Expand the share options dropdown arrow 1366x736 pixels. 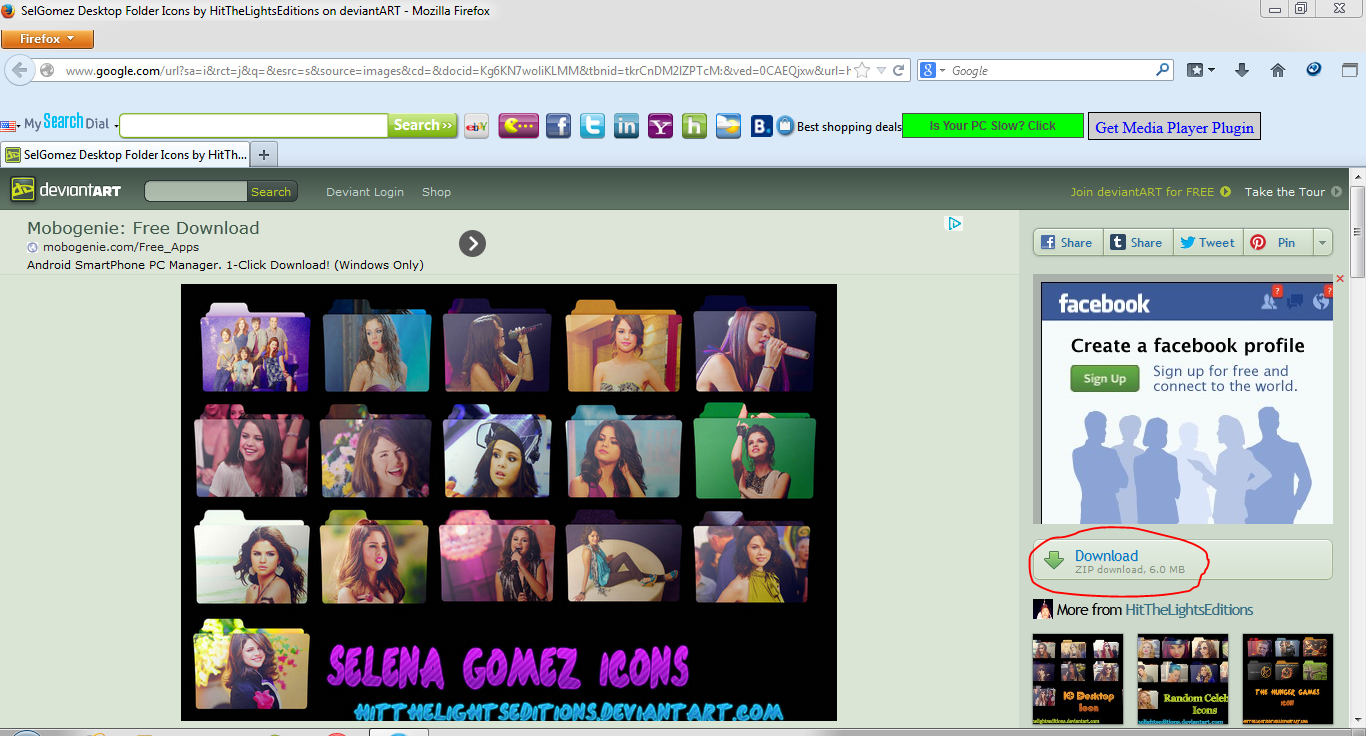(1322, 242)
